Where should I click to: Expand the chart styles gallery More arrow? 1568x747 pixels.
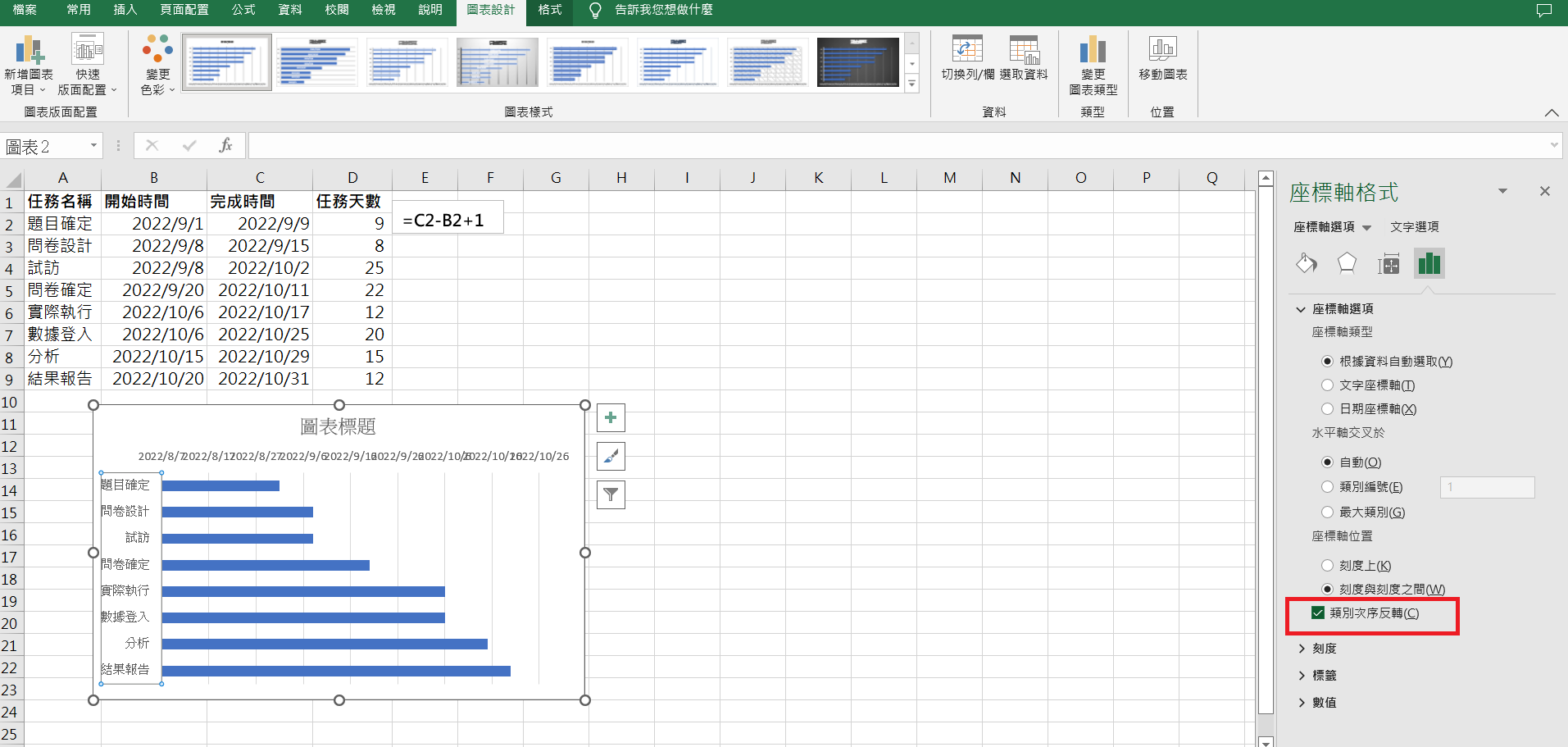(x=911, y=83)
